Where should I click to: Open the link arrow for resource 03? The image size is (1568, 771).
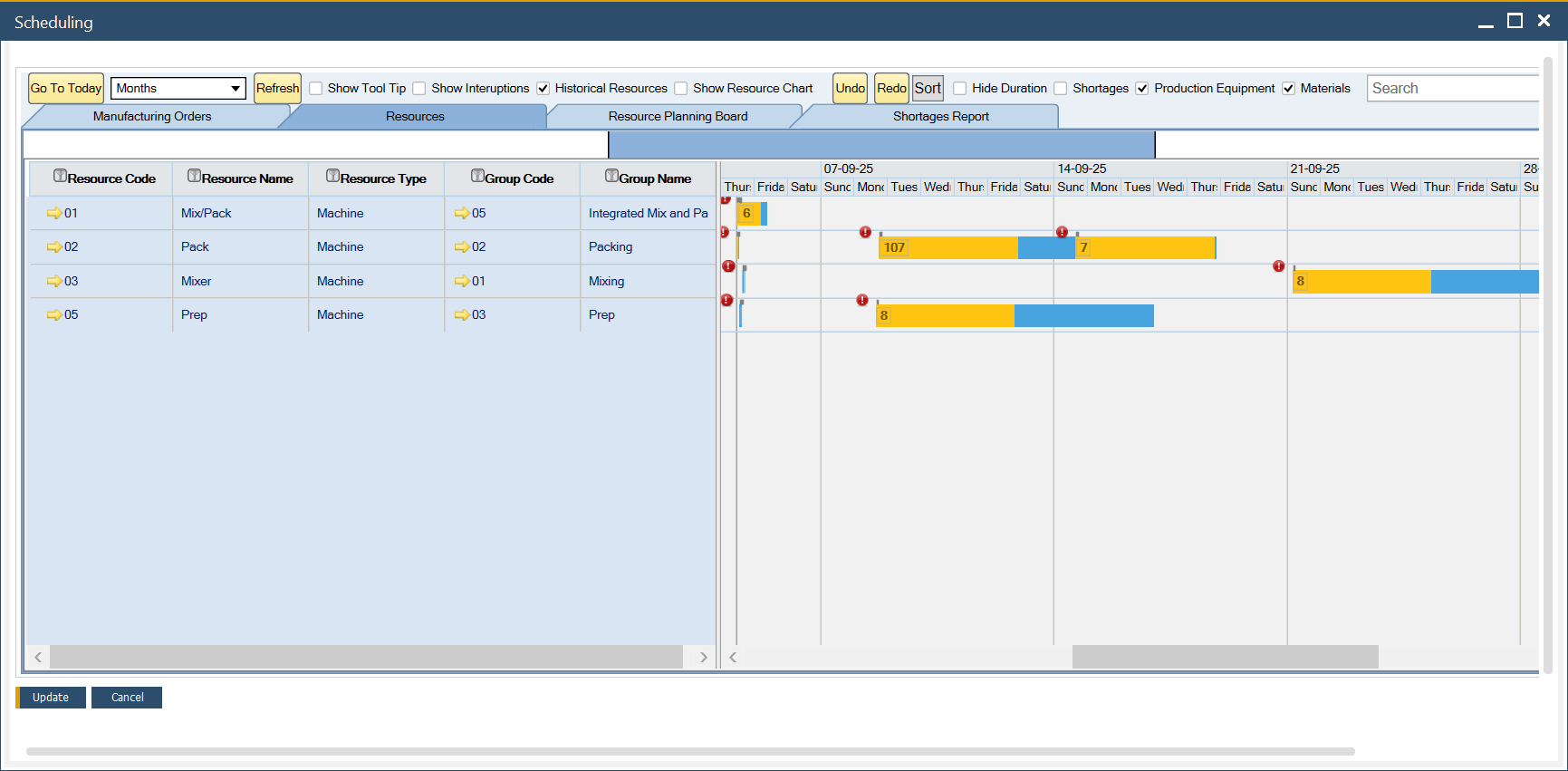tap(54, 282)
